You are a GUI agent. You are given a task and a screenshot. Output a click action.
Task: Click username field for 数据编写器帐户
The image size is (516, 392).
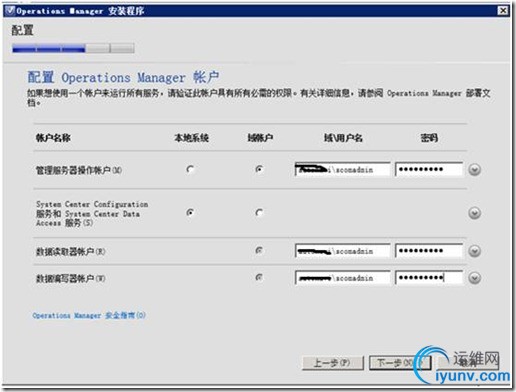point(342,278)
